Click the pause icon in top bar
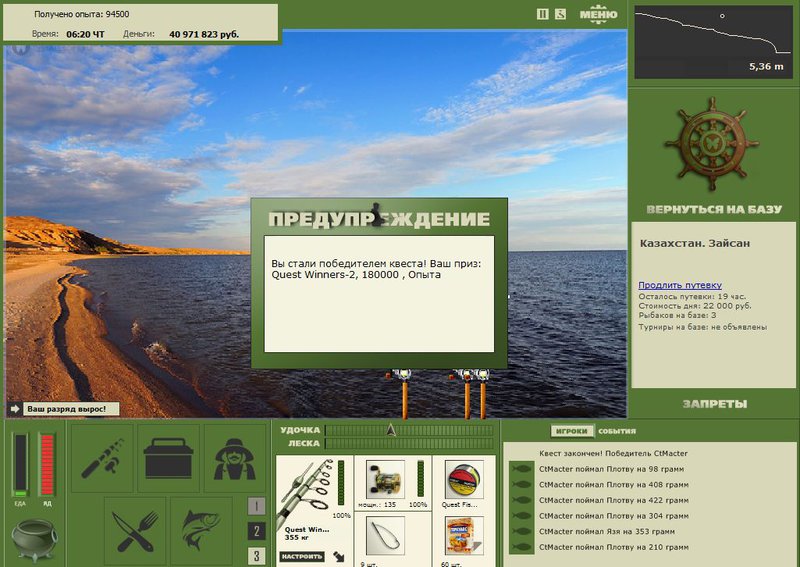Screen dimensions: 800x567 543,14
